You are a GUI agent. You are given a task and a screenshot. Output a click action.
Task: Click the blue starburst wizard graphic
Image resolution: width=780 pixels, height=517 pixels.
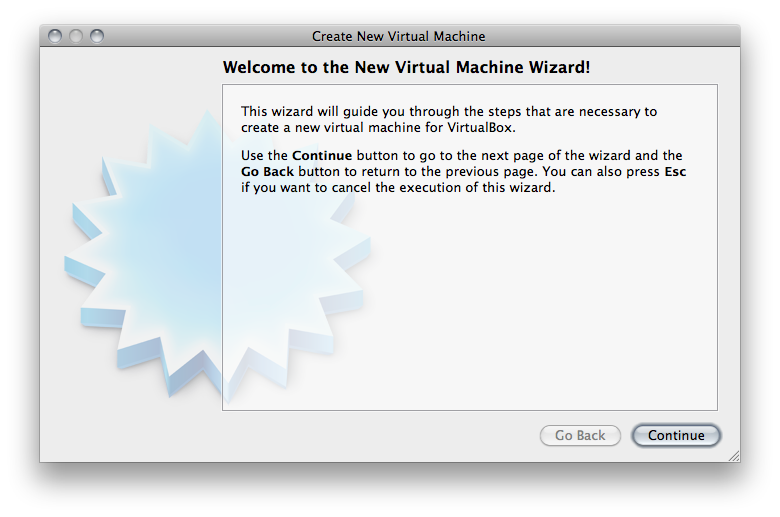pos(150,260)
